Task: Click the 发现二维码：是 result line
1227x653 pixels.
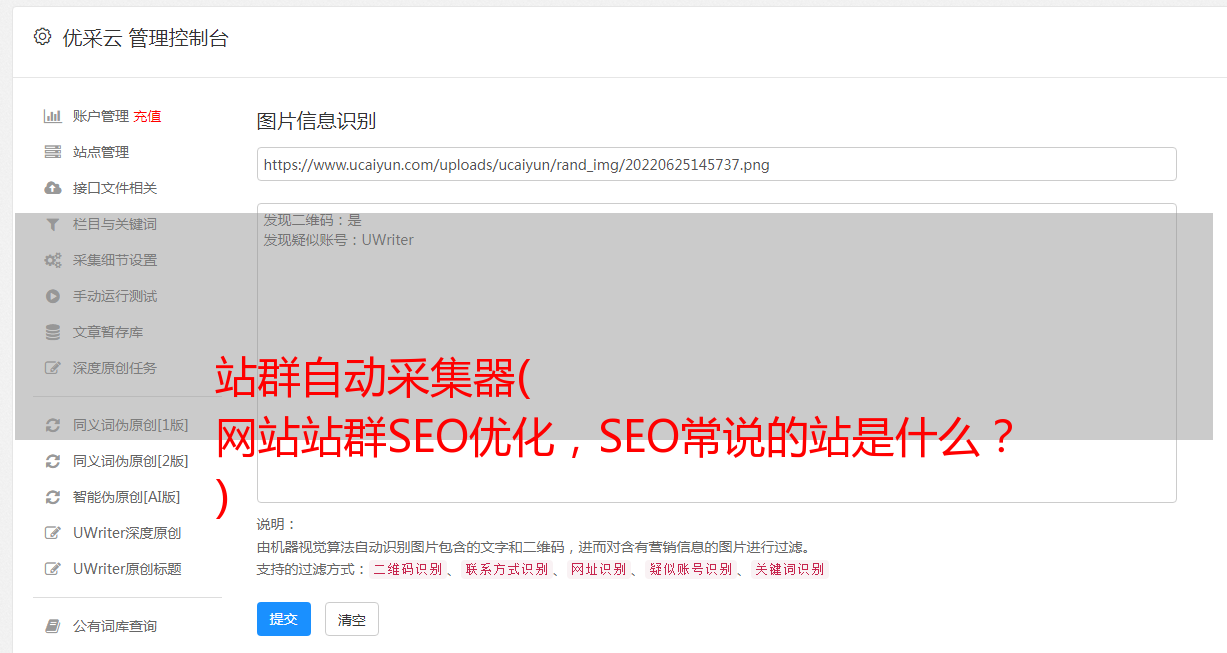Action: pos(313,220)
